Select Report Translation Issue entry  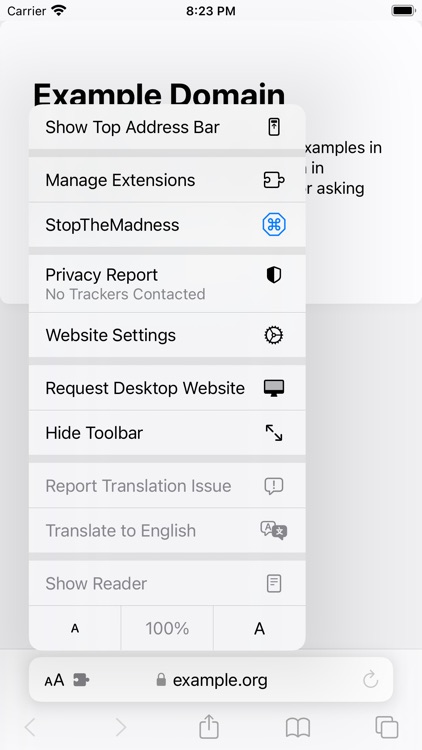coord(167,486)
